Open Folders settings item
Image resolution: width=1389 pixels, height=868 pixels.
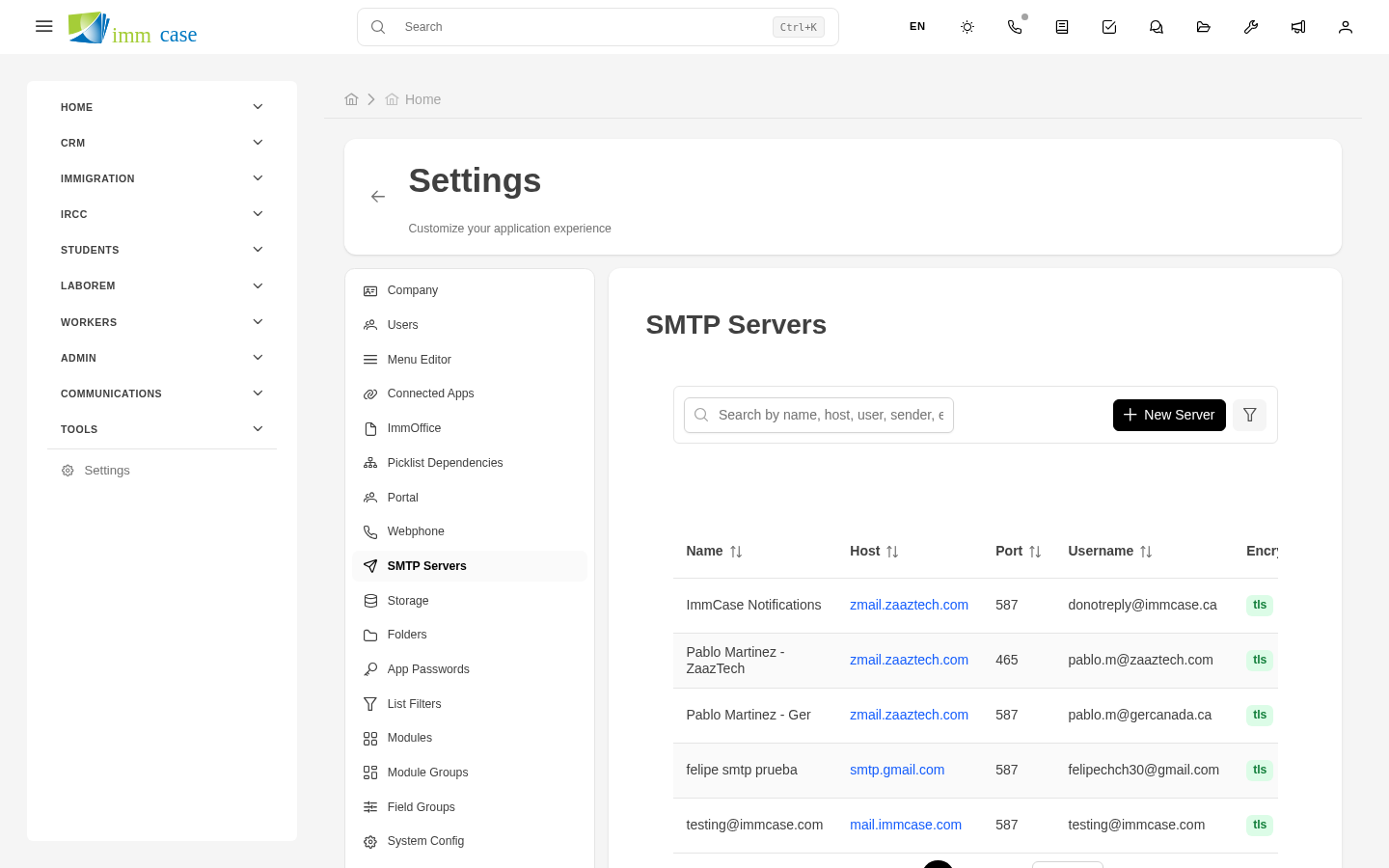point(470,635)
